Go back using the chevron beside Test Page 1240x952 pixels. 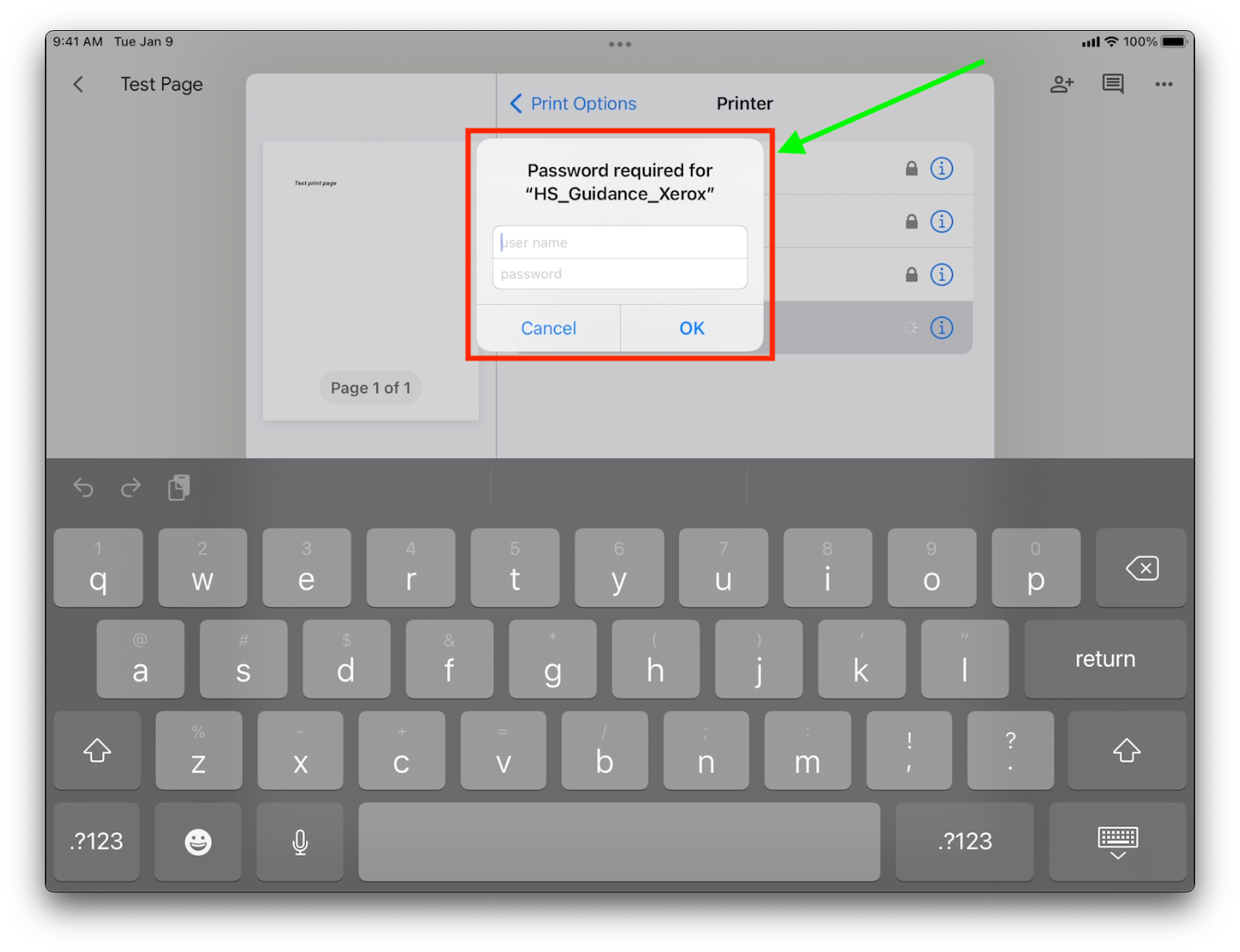pos(78,84)
